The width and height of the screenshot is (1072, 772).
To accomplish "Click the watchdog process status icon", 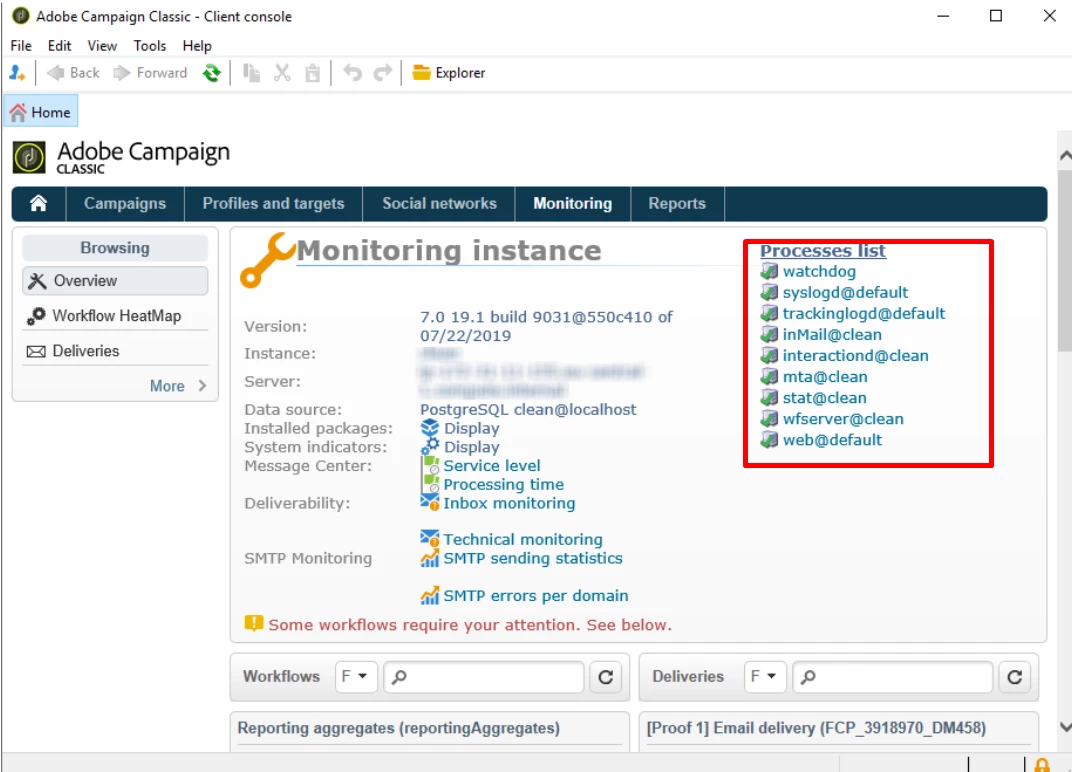I will point(769,271).
